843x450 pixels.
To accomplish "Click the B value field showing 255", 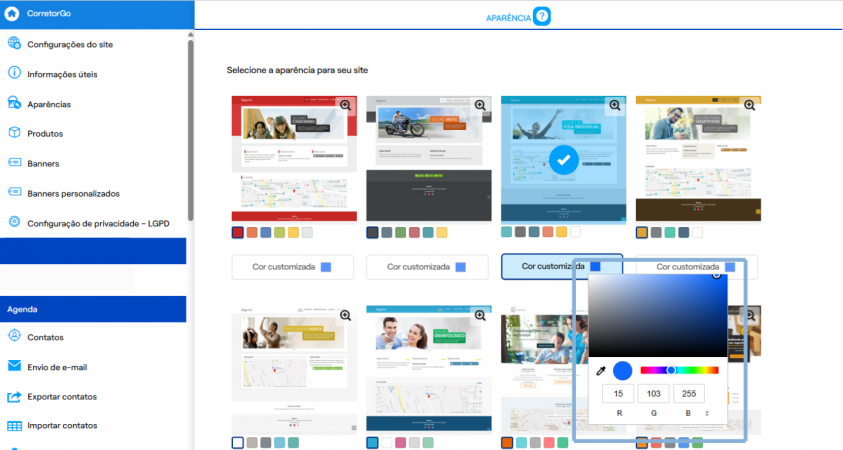I will click(689, 394).
